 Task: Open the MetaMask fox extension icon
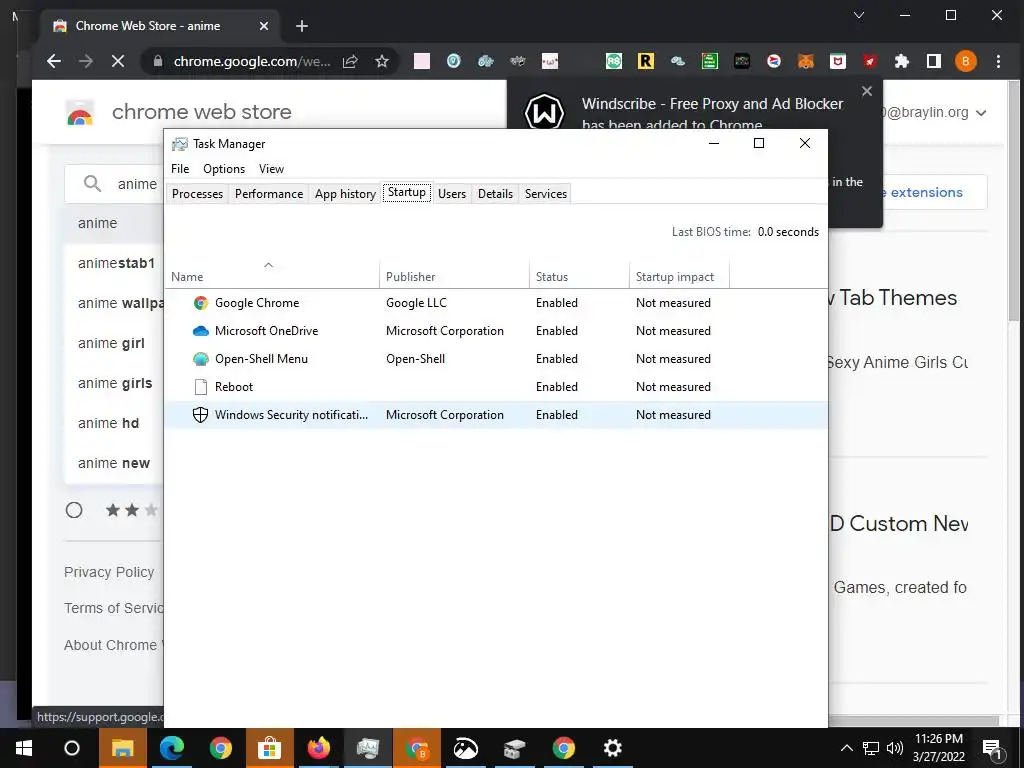806,61
